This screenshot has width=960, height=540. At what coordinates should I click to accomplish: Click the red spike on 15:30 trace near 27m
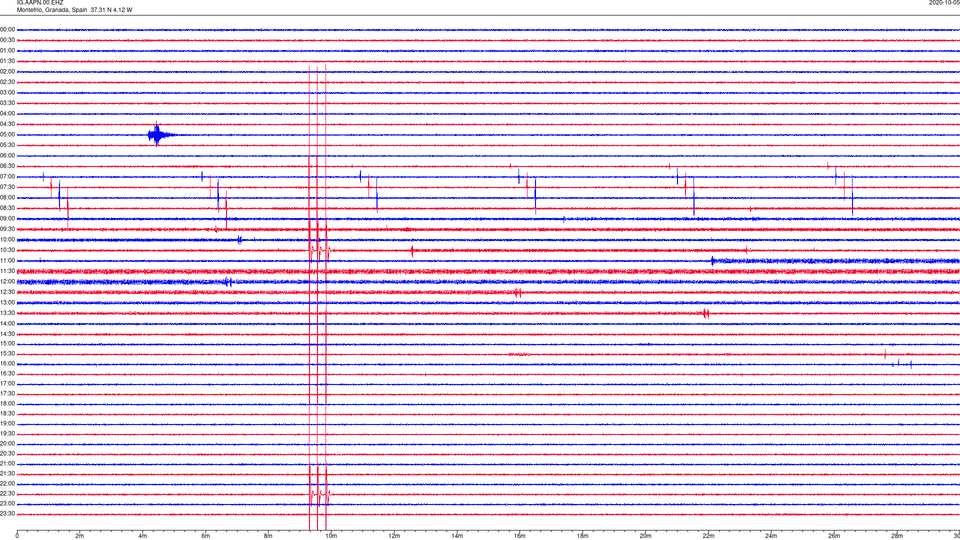point(885,354)
